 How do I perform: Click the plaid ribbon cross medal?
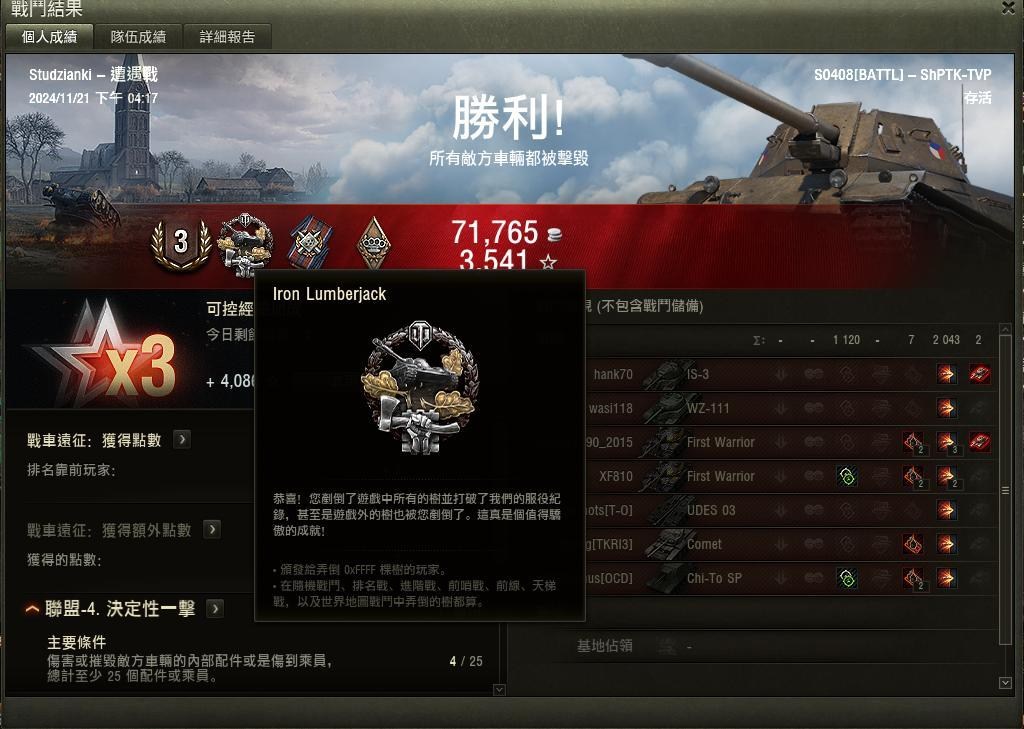click(x=310, y=242)
